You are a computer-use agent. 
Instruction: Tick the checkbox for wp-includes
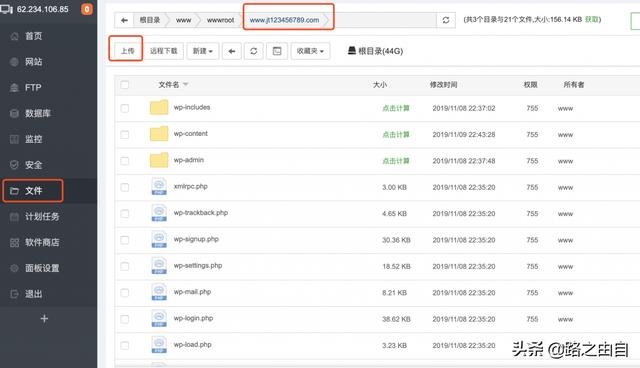click(124, 108)
